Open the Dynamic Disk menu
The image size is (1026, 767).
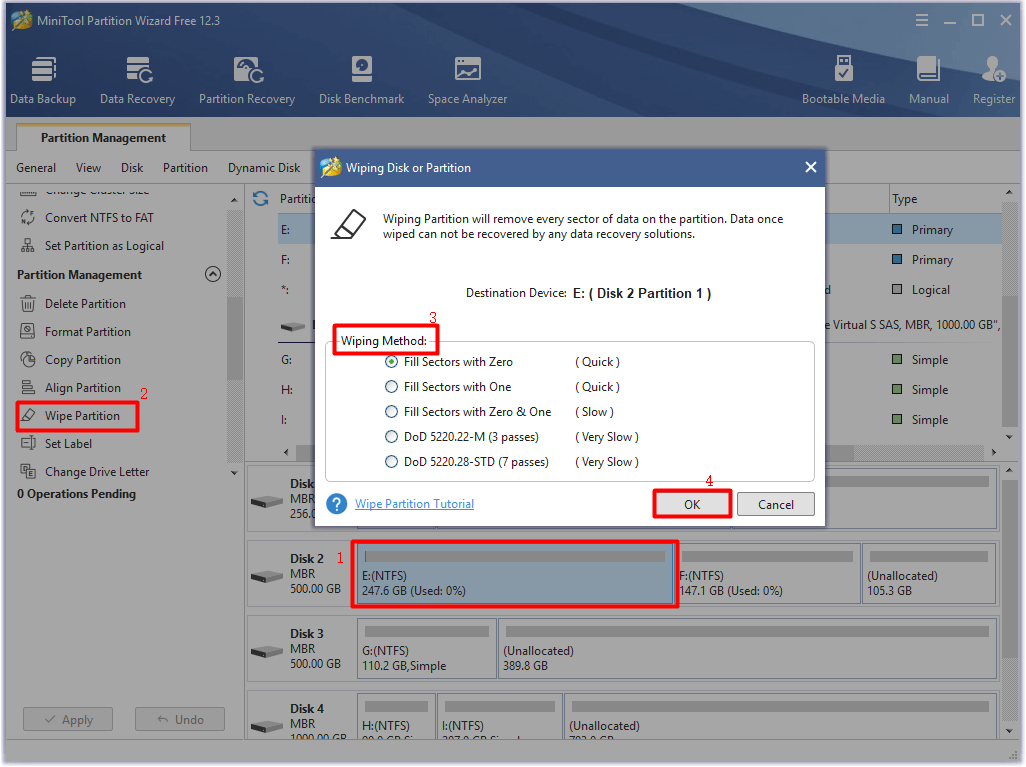click(x=264, y=168)
